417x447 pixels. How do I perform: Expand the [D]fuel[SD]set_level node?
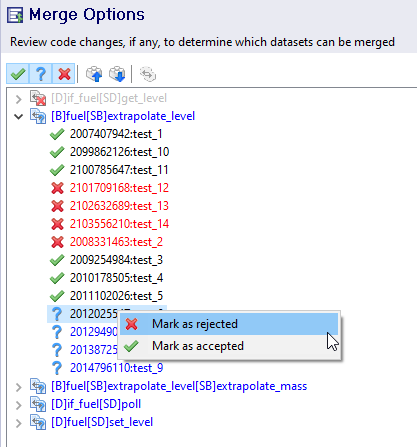19,423
